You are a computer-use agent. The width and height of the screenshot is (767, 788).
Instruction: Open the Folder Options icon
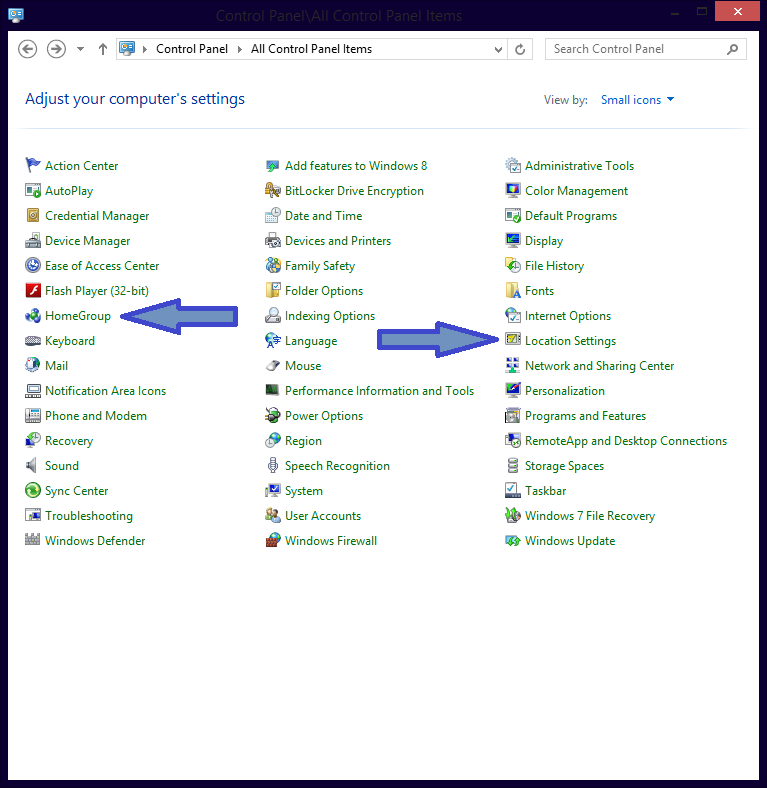coord(272,290)
